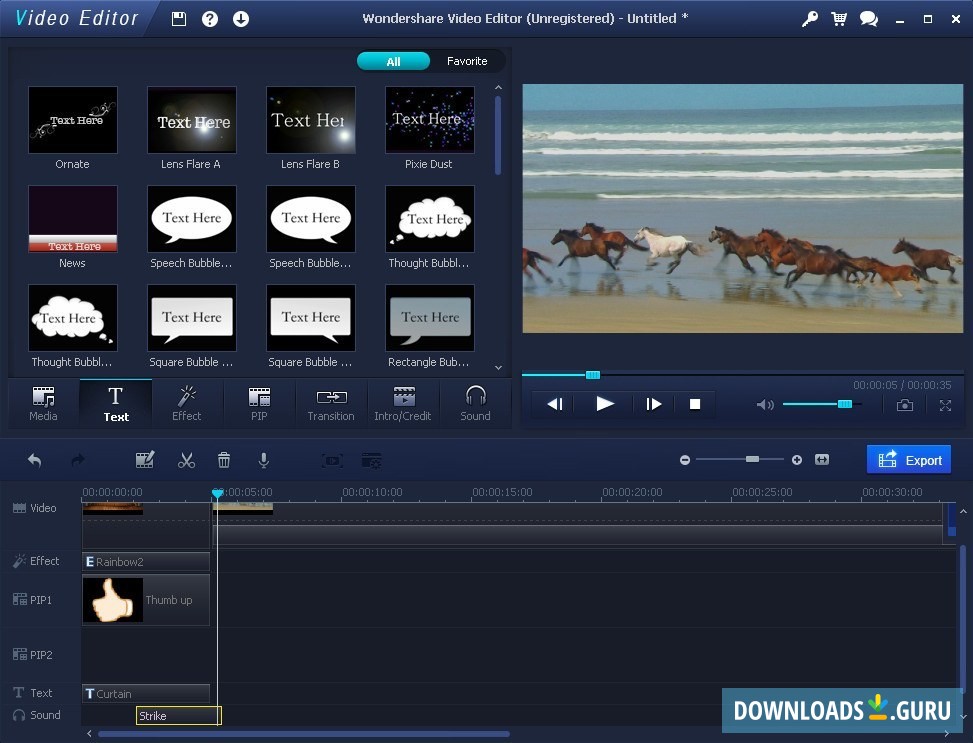Image resolution: width=973 pixels, height=743 pixels.
Task: Save the project with the floppy disk icon
Action: point(178,18)
